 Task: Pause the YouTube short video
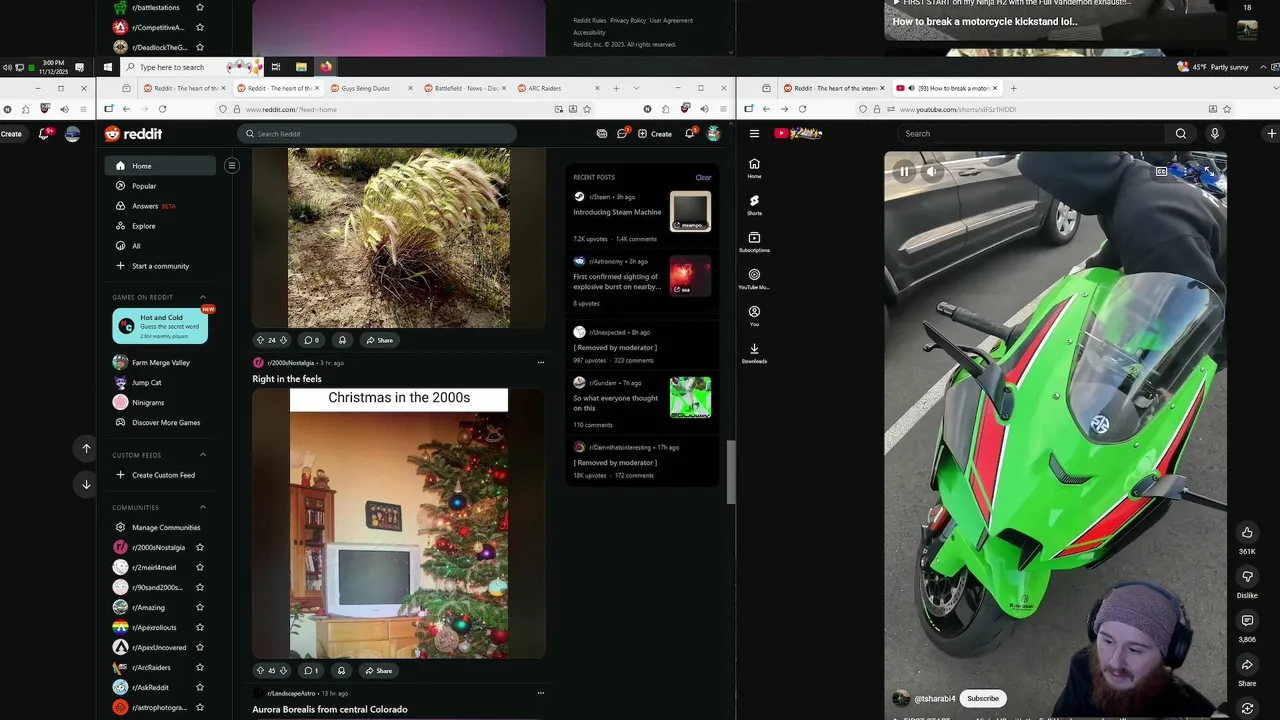[904, 171]
